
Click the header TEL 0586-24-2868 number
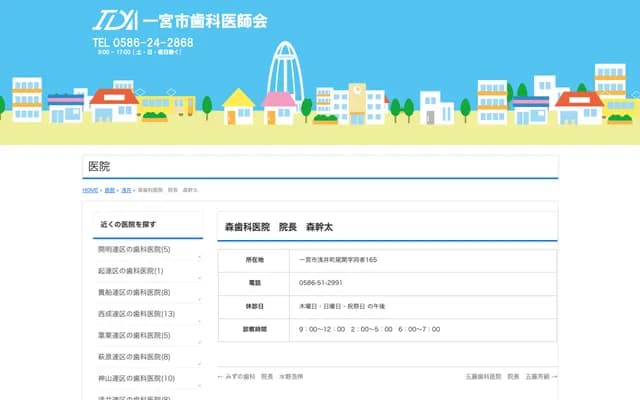[143, 43]
